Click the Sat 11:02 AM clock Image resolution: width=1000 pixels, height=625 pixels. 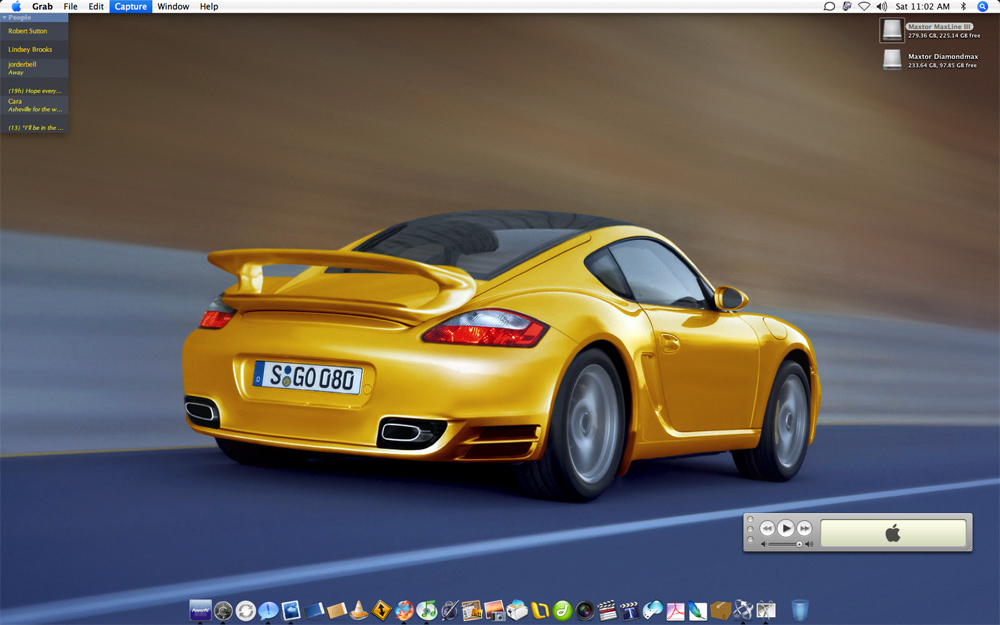coord(922,6)
